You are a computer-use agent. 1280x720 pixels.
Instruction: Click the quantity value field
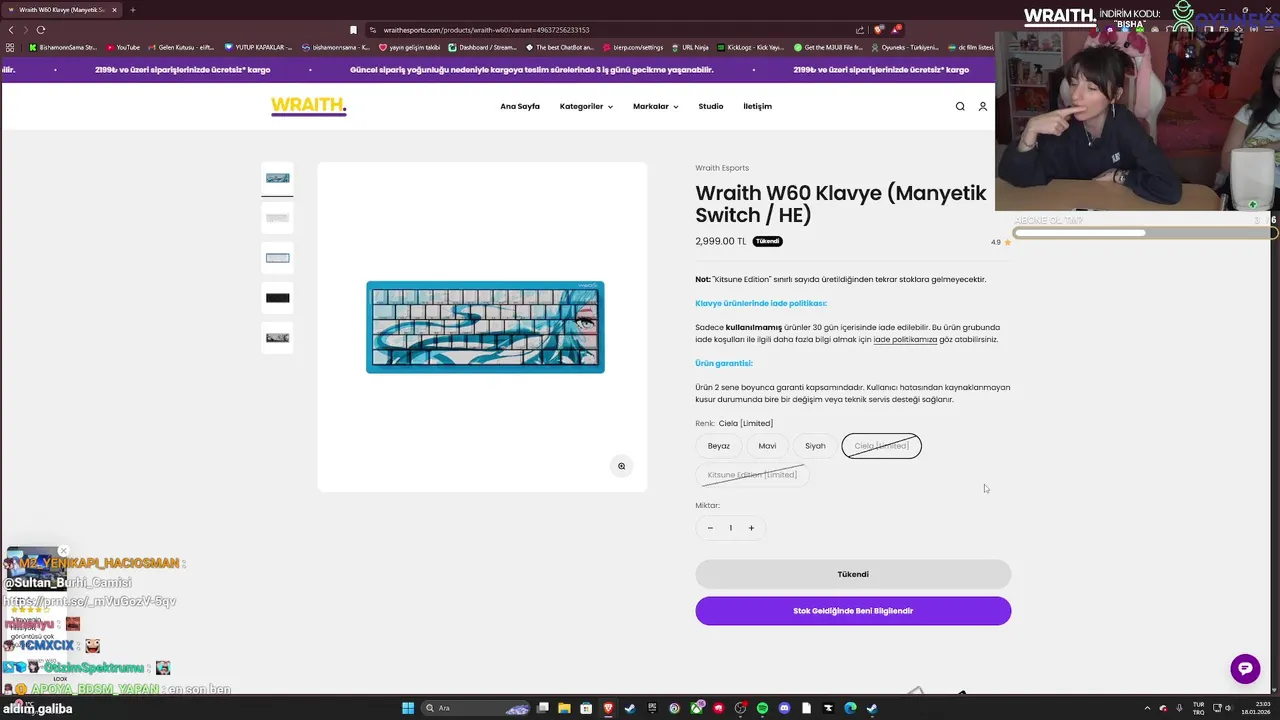(x=730, y=528)
